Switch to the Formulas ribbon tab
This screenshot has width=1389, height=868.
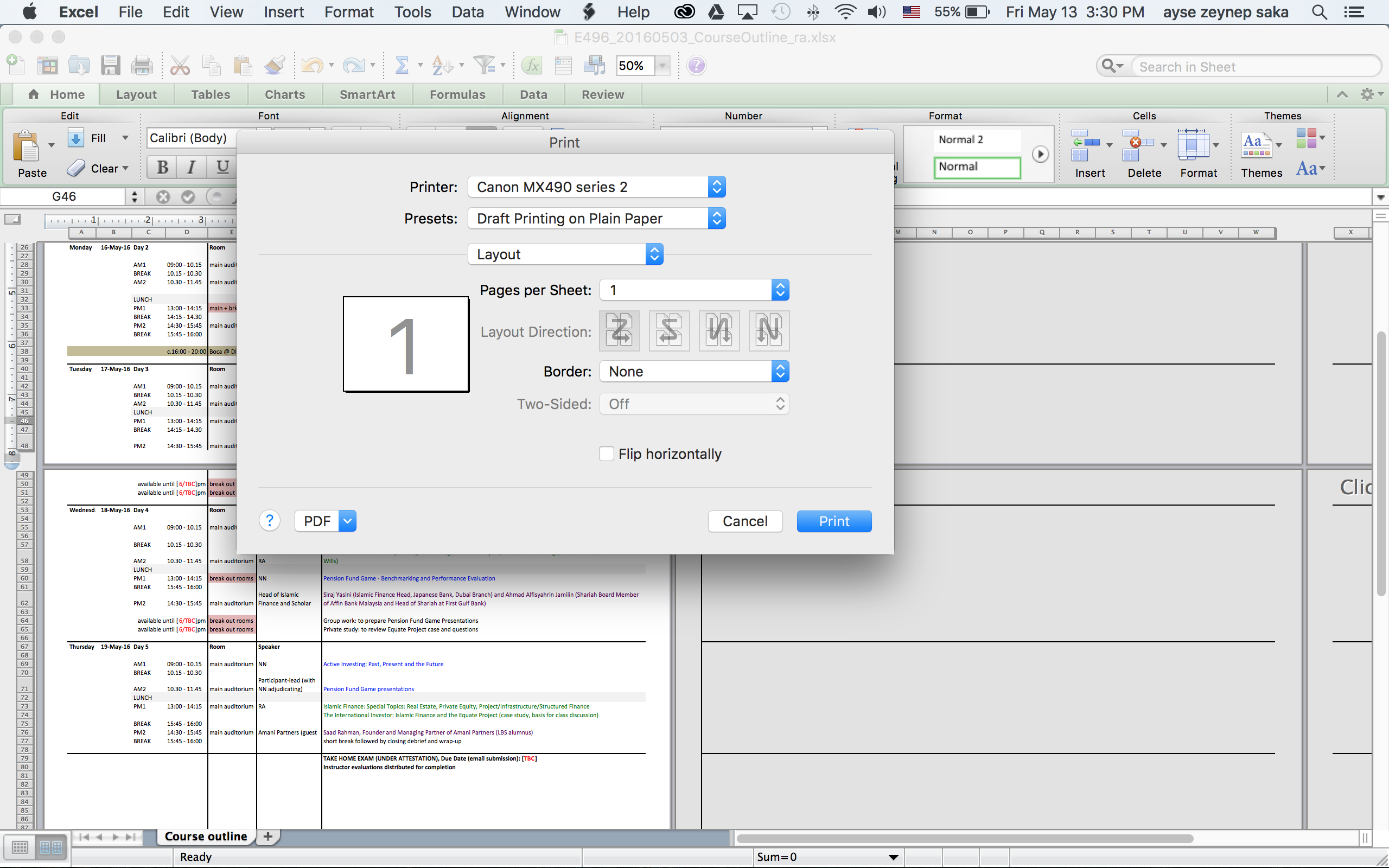457,95
